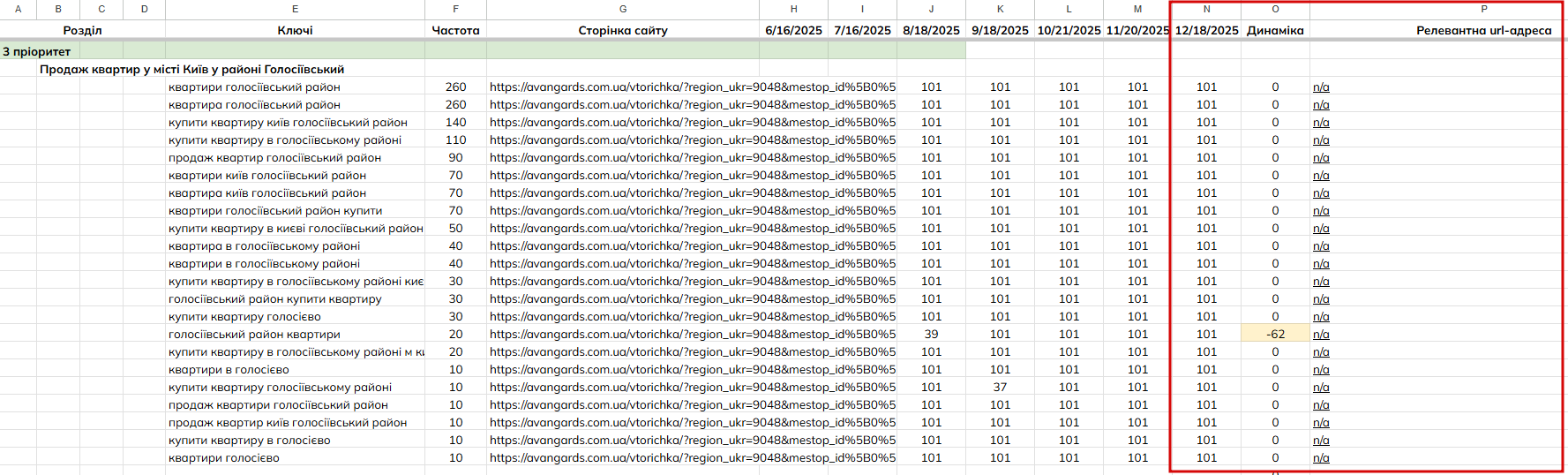This screenshot has height=475, width=1568.
Task: Click the '8/18/2025' date header cell
Action: pyautogui.click(x=931, y=30)
